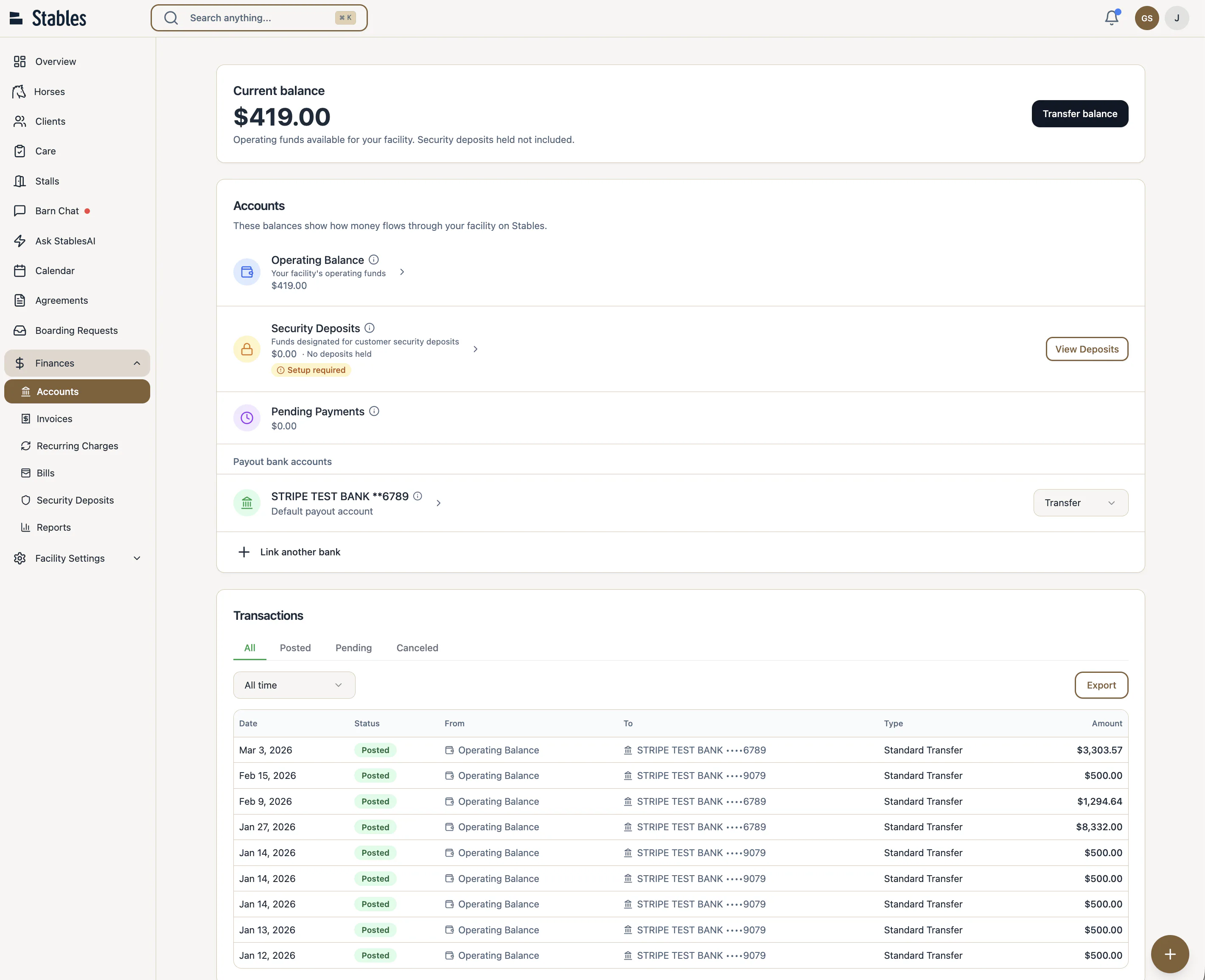Focus the Search anything field
Image resolution: width=1205 pixels, height=980 pixels.
pyautogui.click(x=259, y=18)
